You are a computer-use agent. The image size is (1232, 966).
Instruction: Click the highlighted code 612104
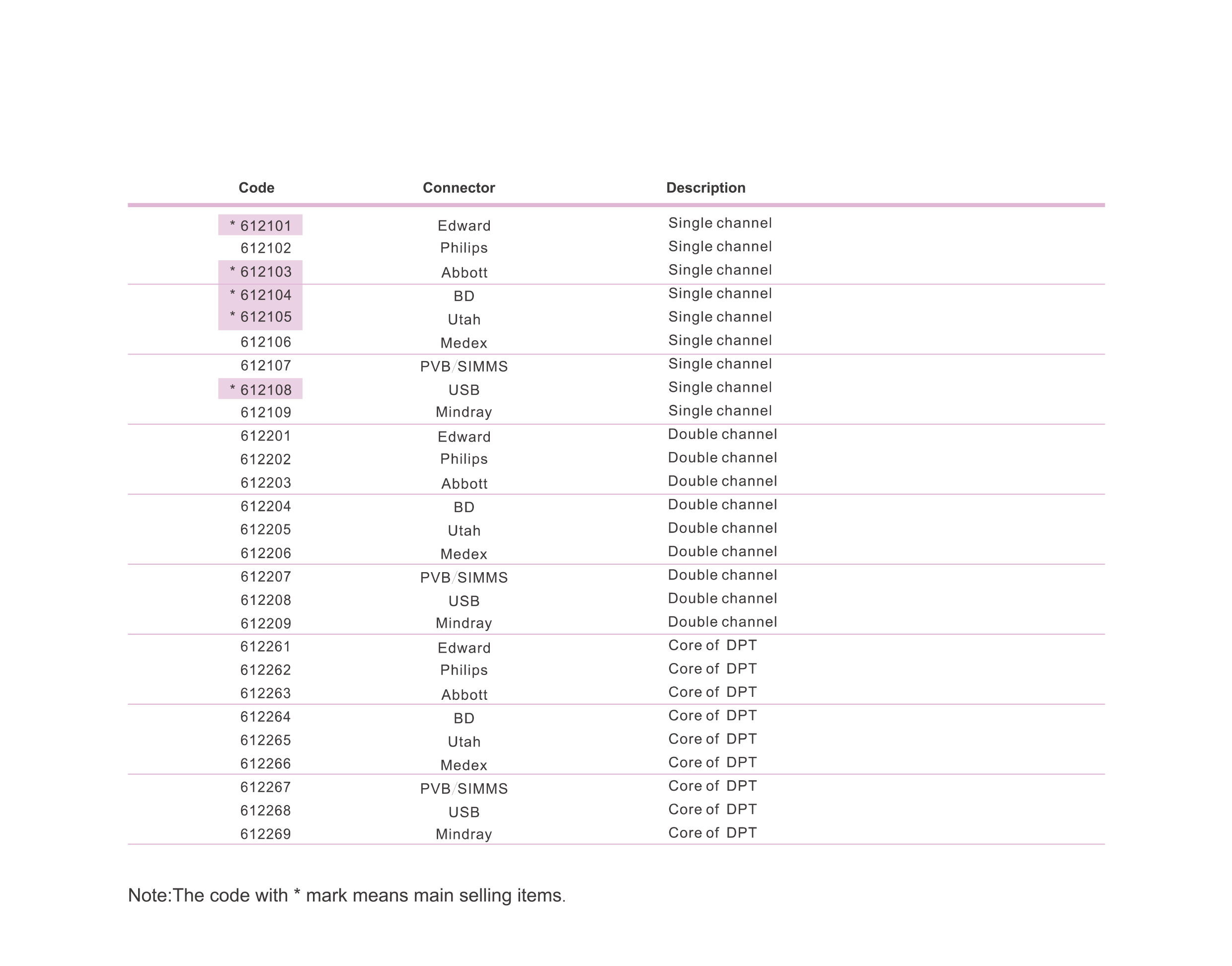[x=261, y=295]
